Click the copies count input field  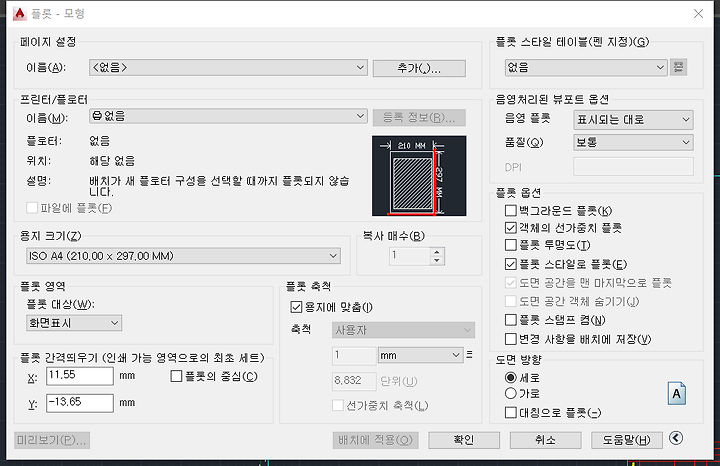point(410,256)
